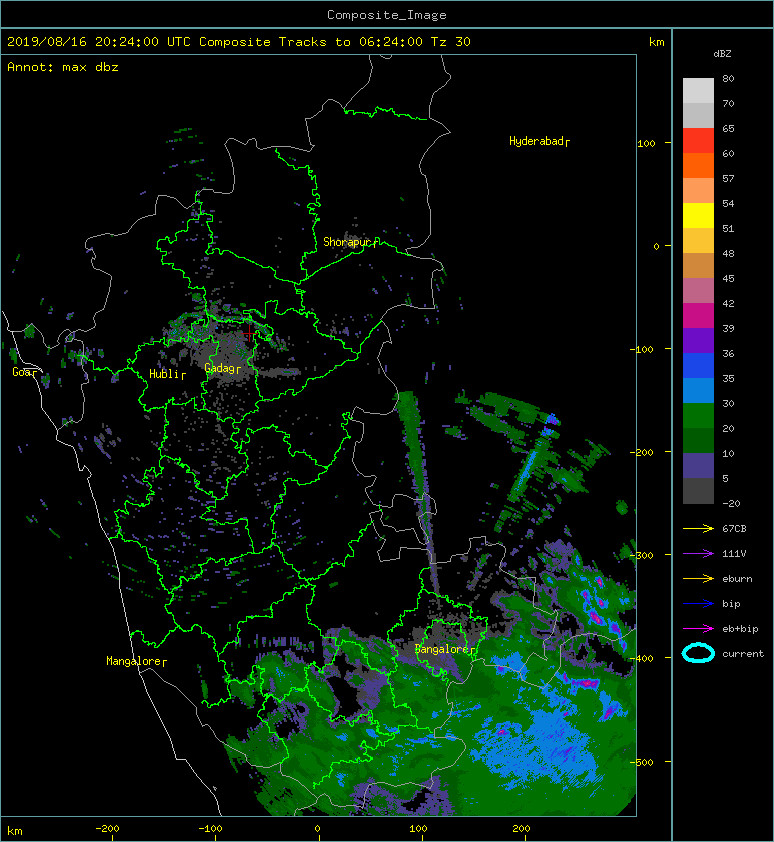Click the -200 tick on the bottom axis
Screen dimensions: 774x842
[x=107, y=829]
